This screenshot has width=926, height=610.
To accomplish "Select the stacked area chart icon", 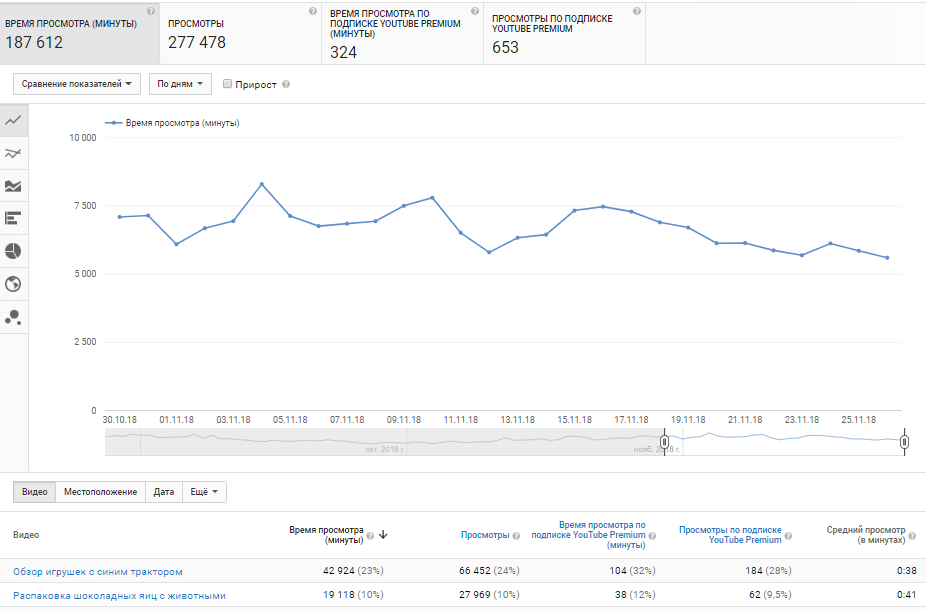I will tap(14, 186).
